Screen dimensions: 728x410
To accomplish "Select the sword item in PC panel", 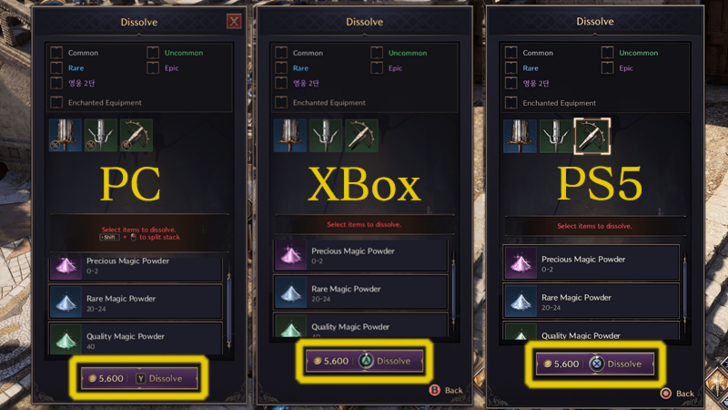I will [x=65, y=135].
